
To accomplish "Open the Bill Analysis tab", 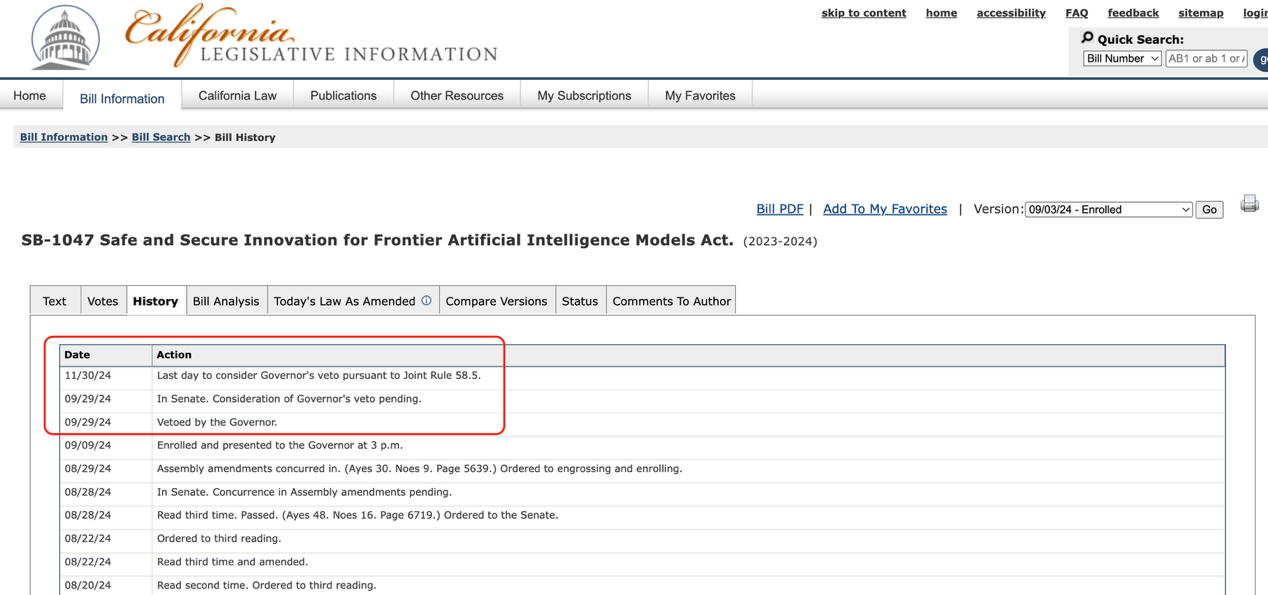I will point(226,301).
